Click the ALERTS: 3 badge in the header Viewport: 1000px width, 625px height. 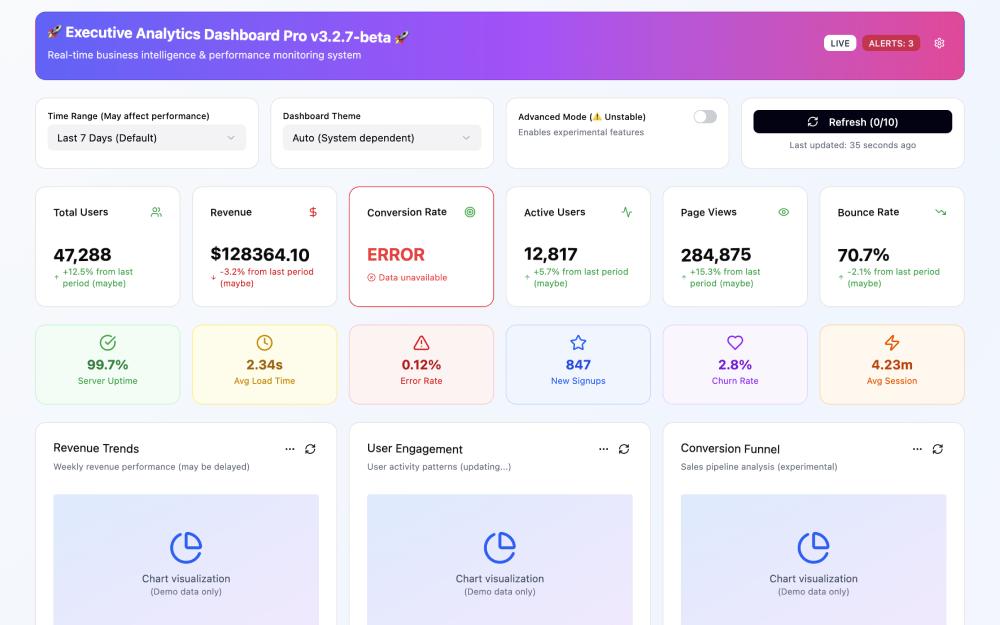[x=889, y=43]
